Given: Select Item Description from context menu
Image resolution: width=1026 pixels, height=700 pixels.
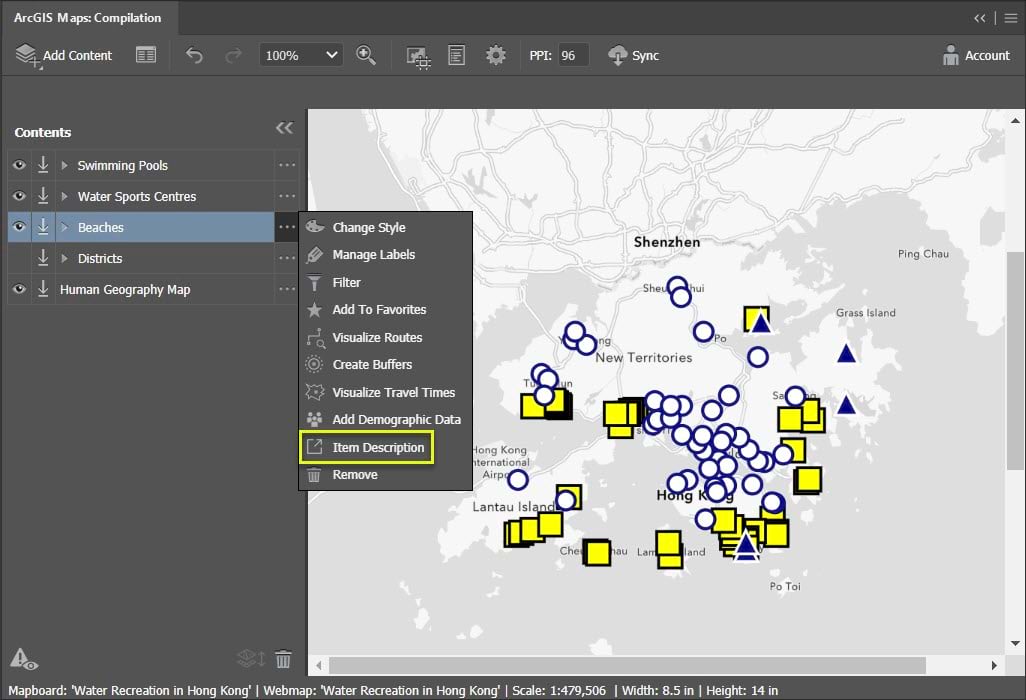Looking at the screenshot, I should (x=378, y=447).
